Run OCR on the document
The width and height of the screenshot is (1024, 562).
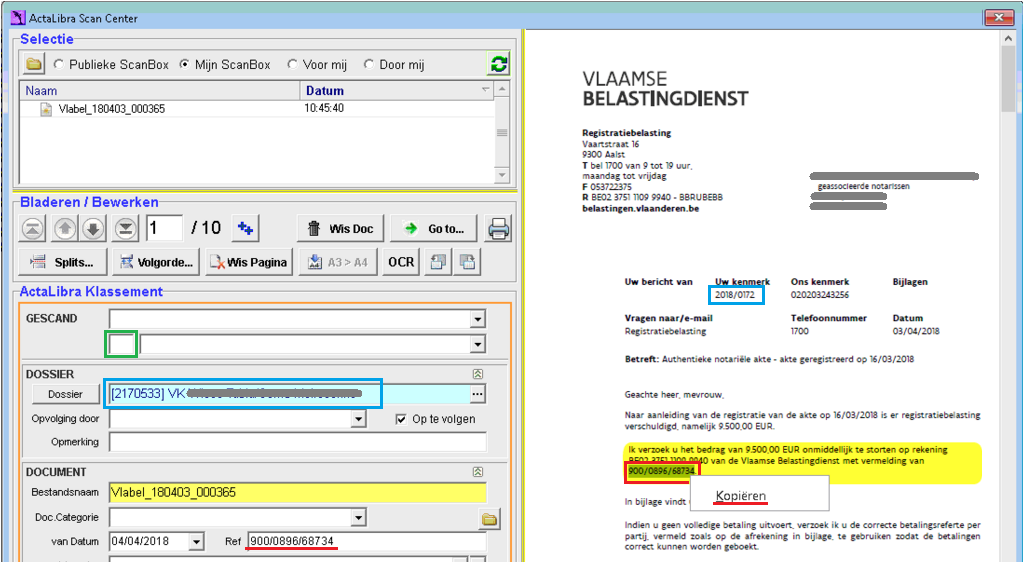pyautogui.click(x=401, y=262)
